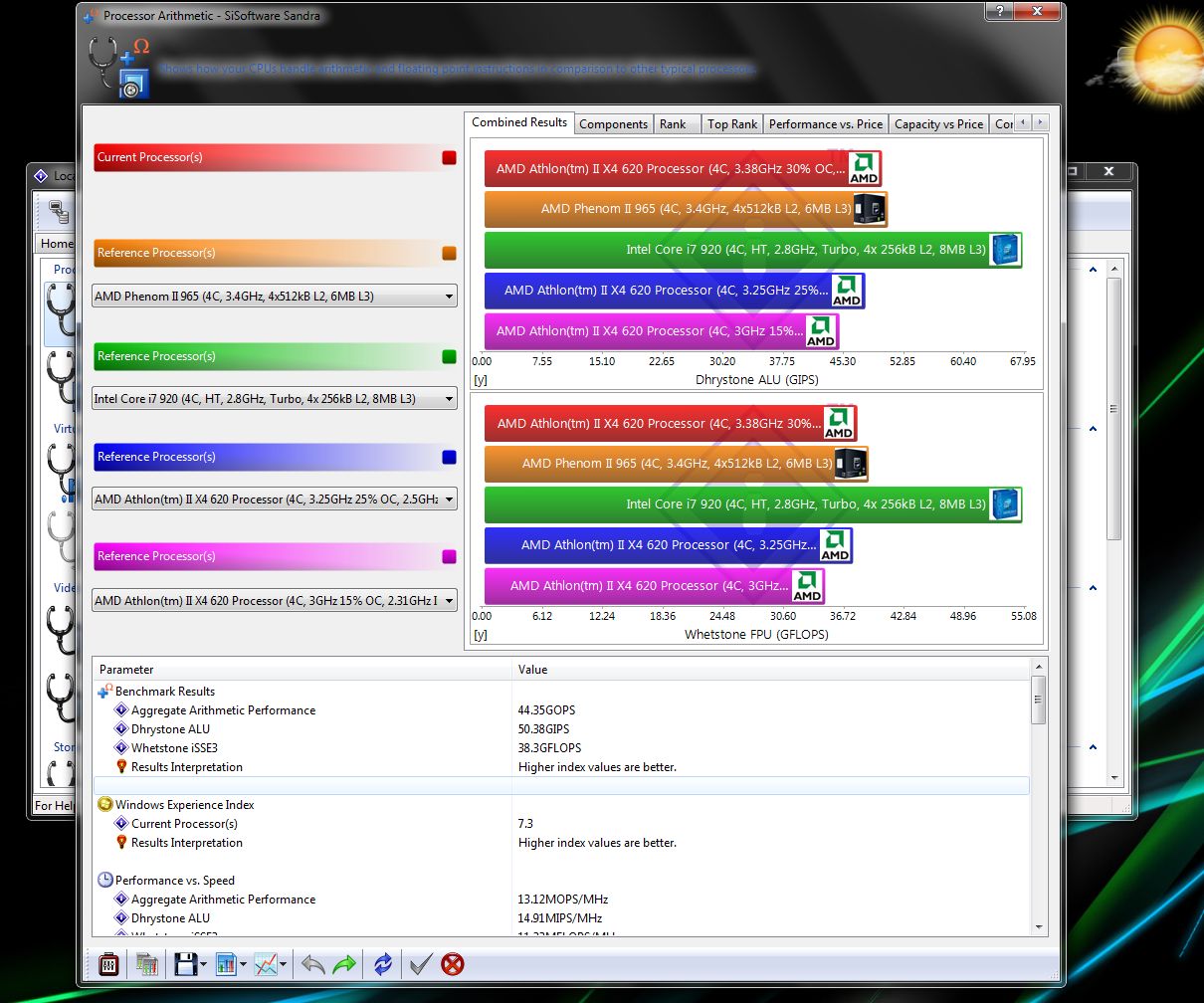Click the computer toolbar icon in background window

(59, 212)
